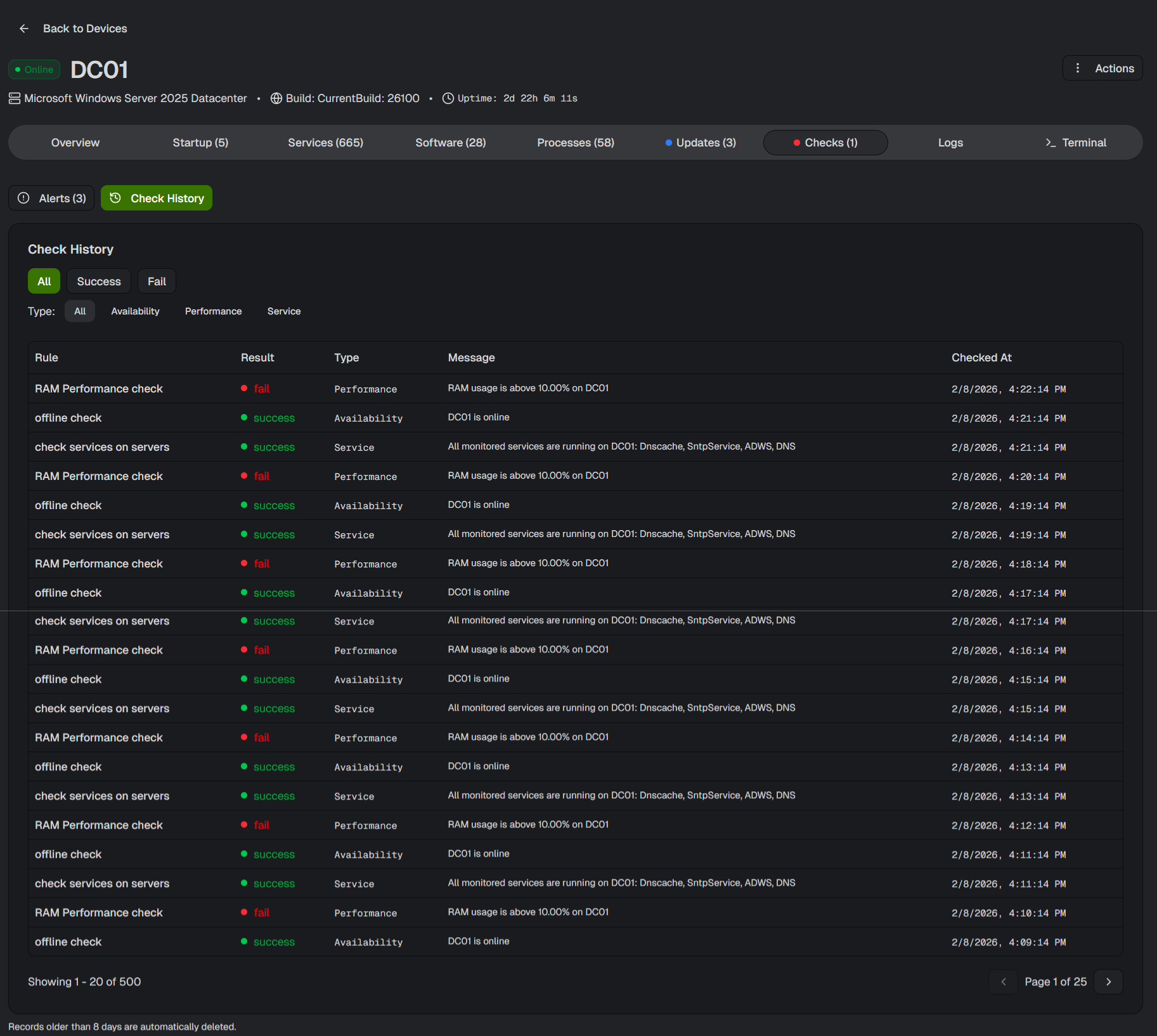Click the Checked At column header
Image resolution: width=1157 pixels, height=1036 pixels.
click(981, 358)
